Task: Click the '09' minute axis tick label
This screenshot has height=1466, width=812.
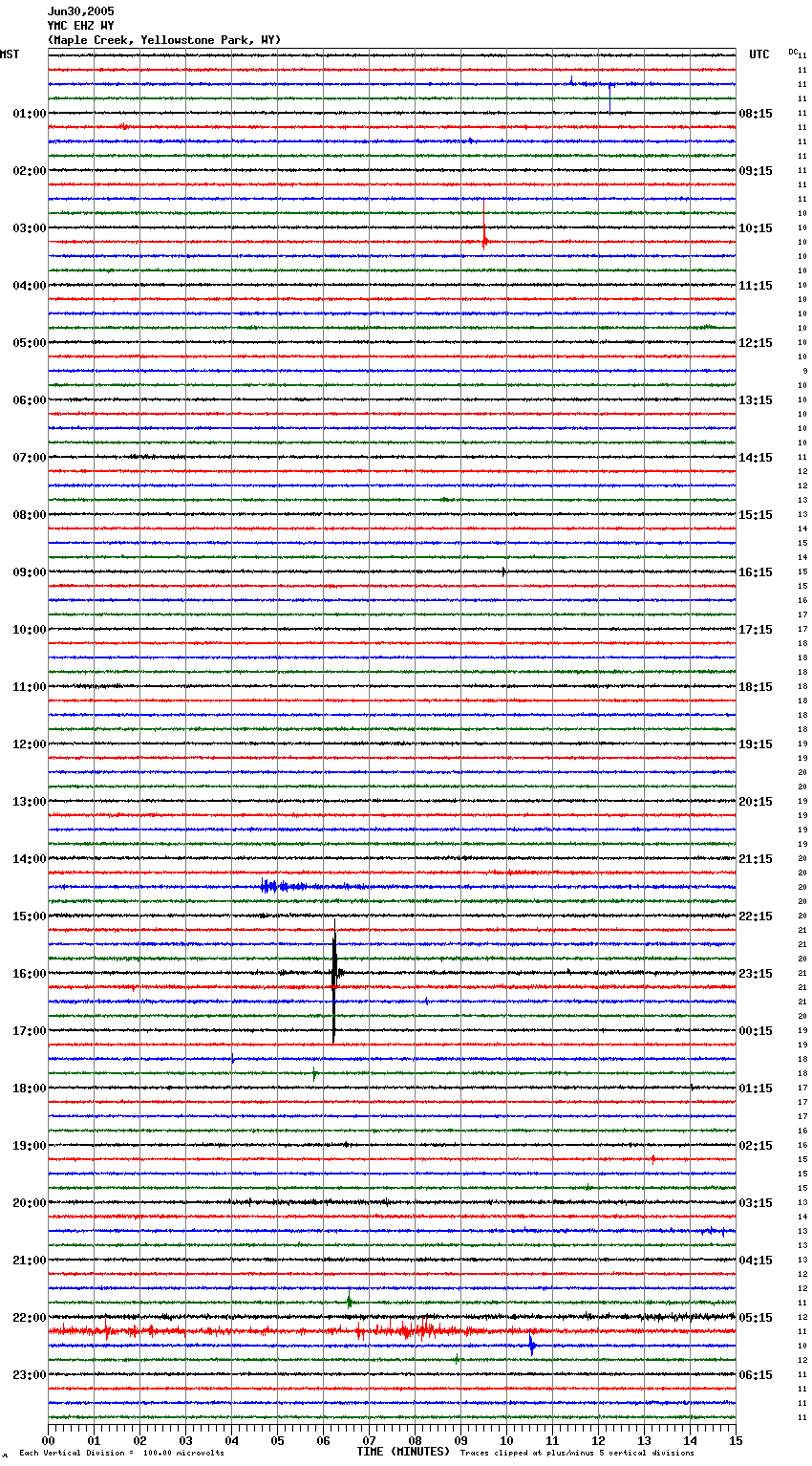Action: [x=460, y=1440]
